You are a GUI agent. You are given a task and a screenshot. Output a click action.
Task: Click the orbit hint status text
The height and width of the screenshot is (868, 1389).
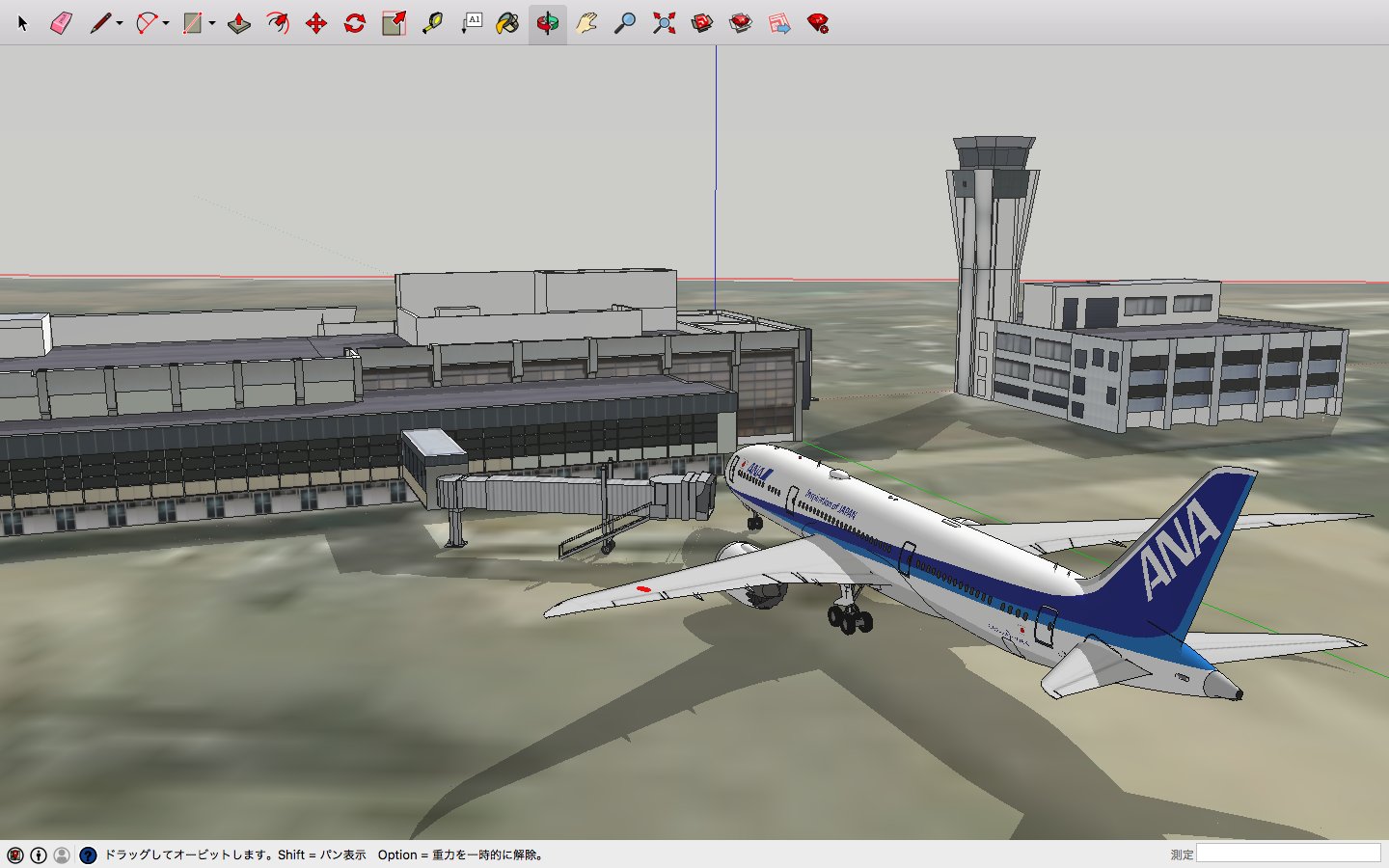(326, 854)
